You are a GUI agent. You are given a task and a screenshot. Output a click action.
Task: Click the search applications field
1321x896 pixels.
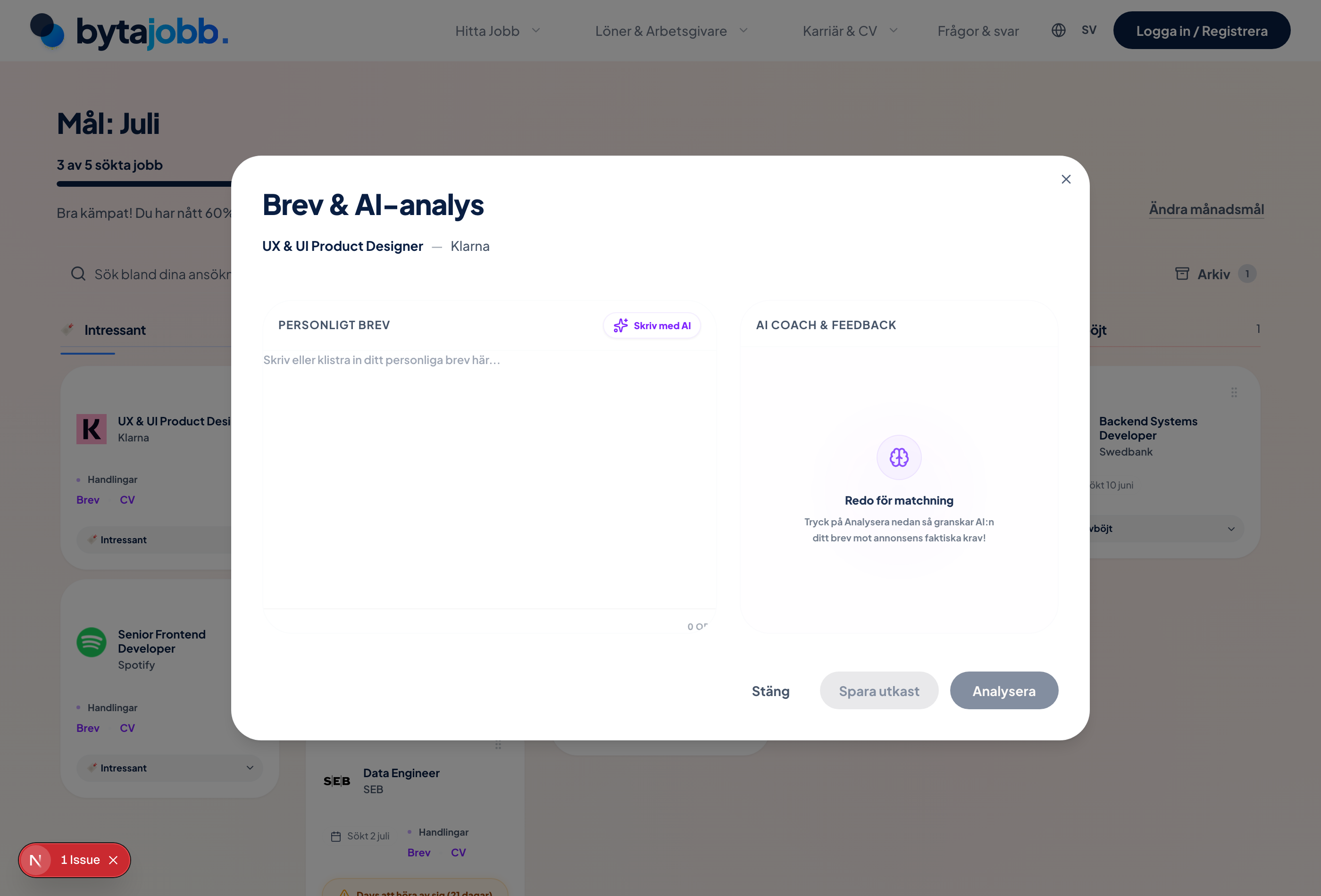pyautogui.click(x=150, y=274)
